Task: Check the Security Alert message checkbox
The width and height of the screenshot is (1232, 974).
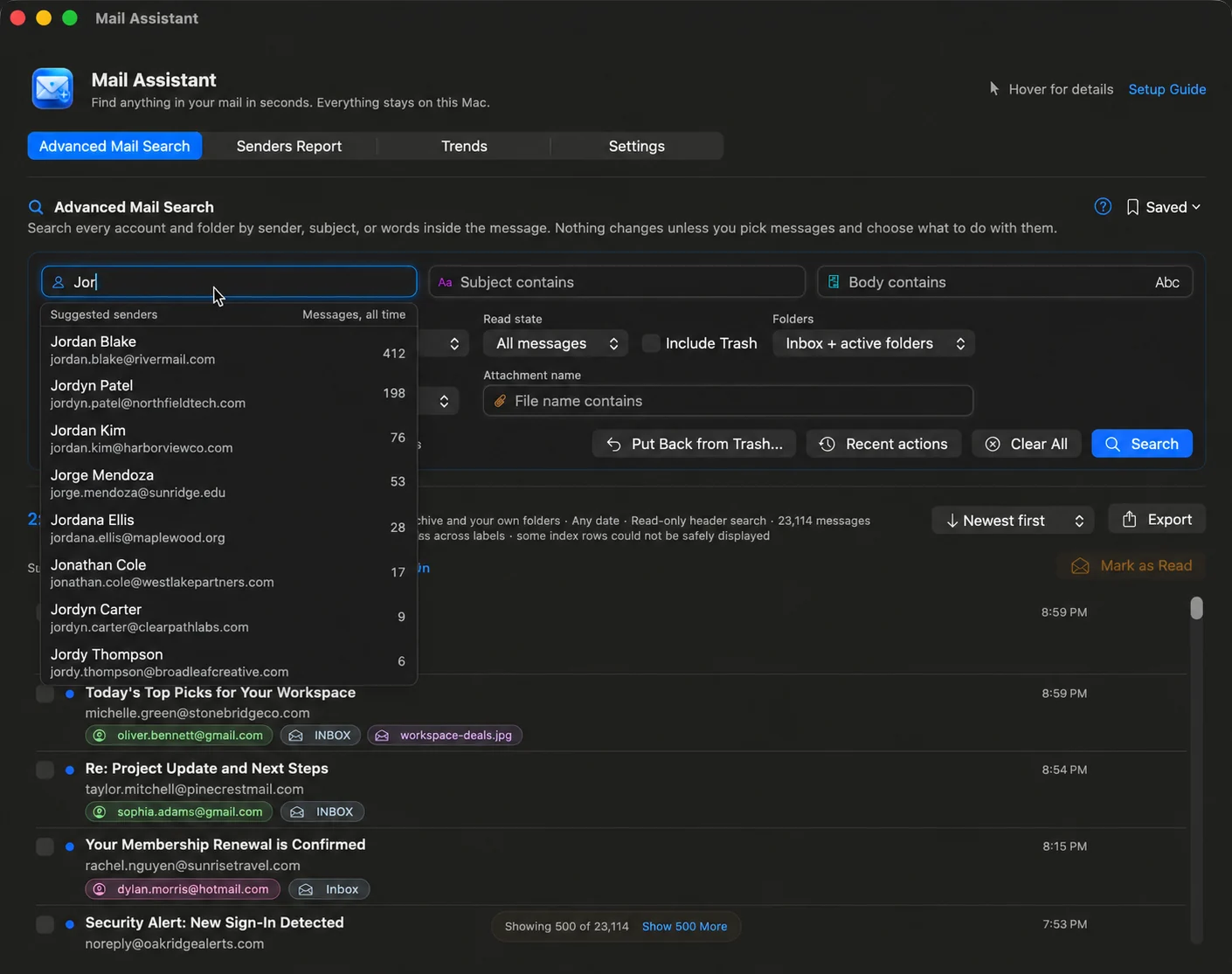Action: point(45,924)
